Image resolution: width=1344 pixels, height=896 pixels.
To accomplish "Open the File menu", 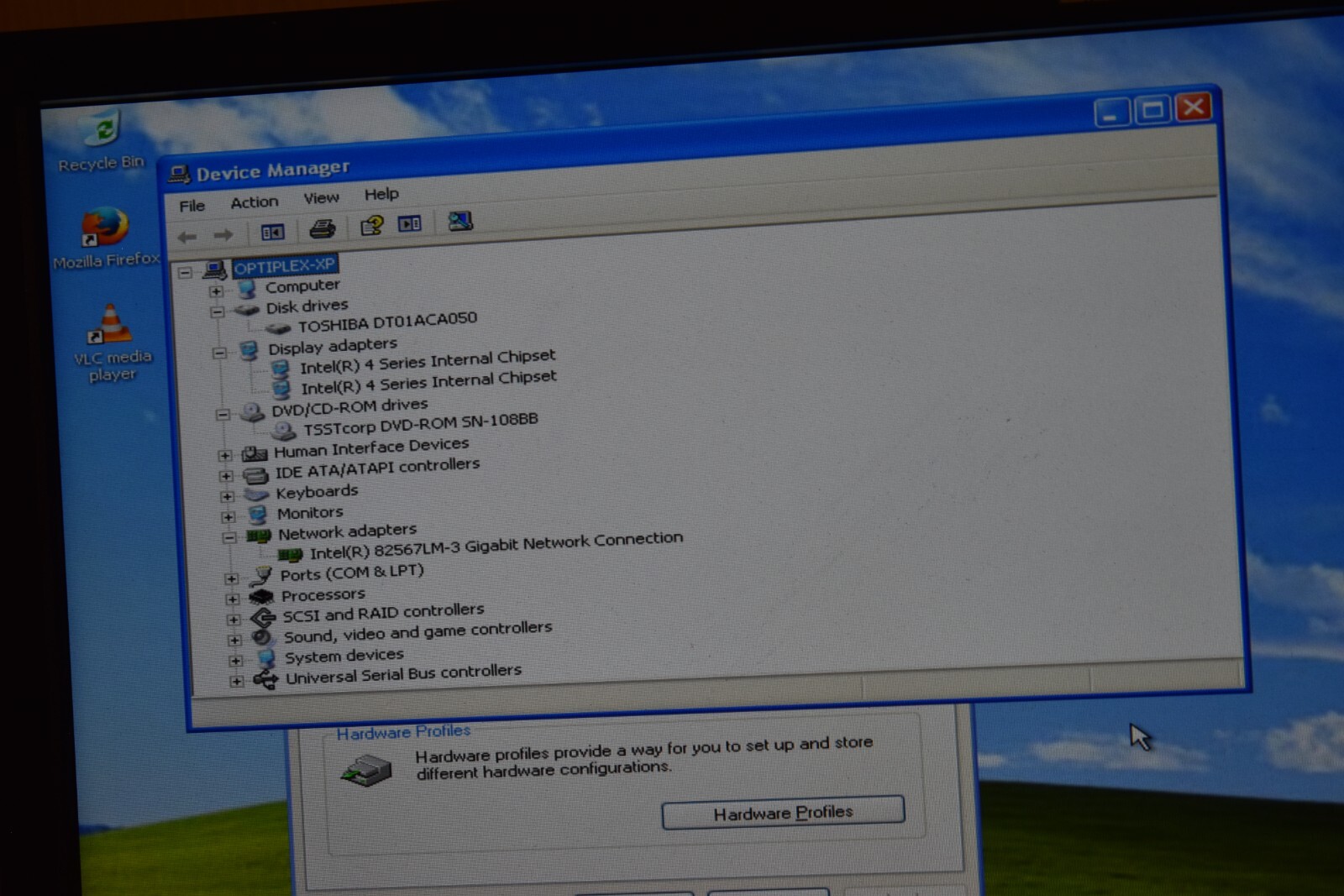I will click(x=192, y=206).
